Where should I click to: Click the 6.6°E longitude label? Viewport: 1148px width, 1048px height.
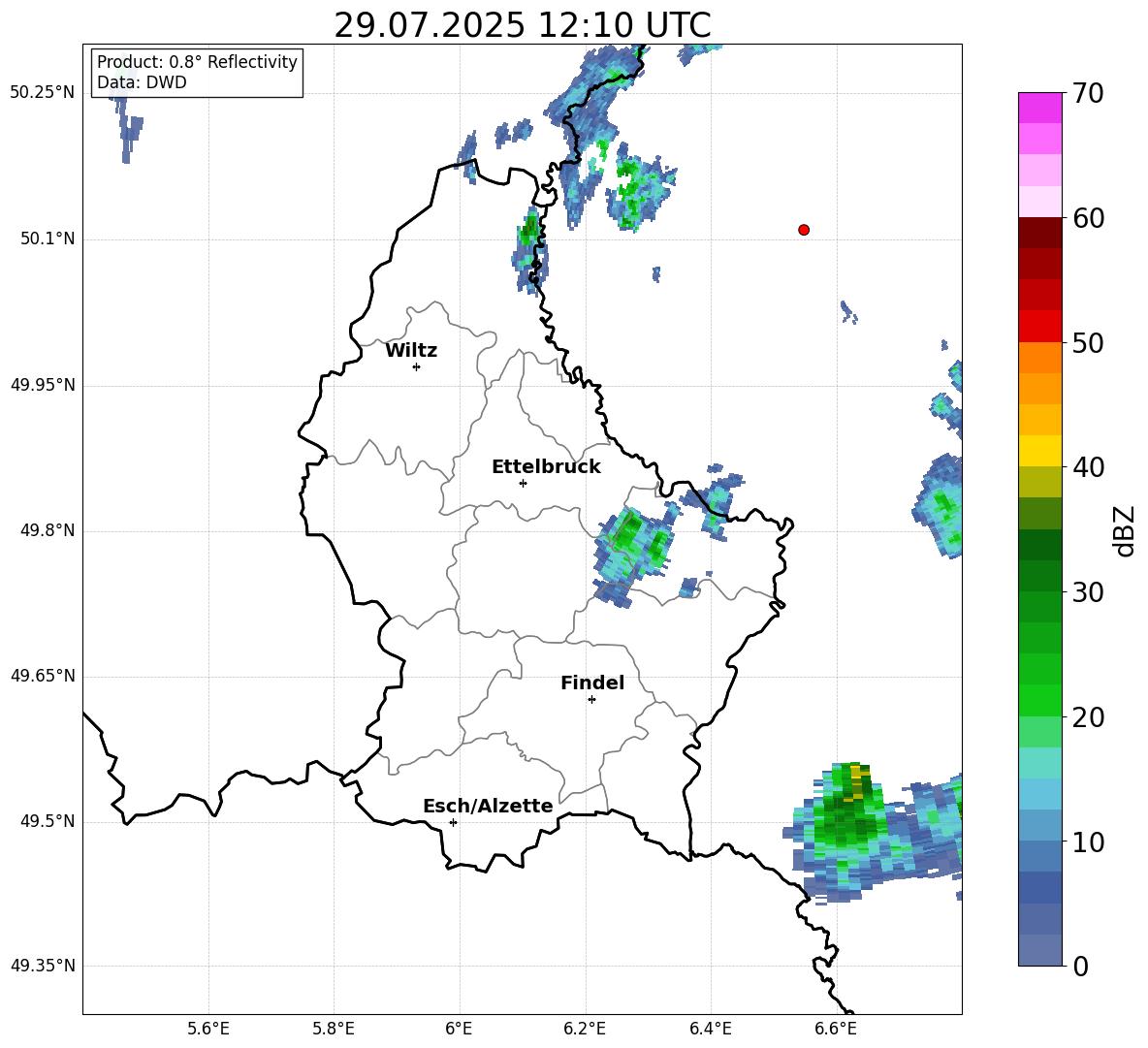coord(836,1029)
